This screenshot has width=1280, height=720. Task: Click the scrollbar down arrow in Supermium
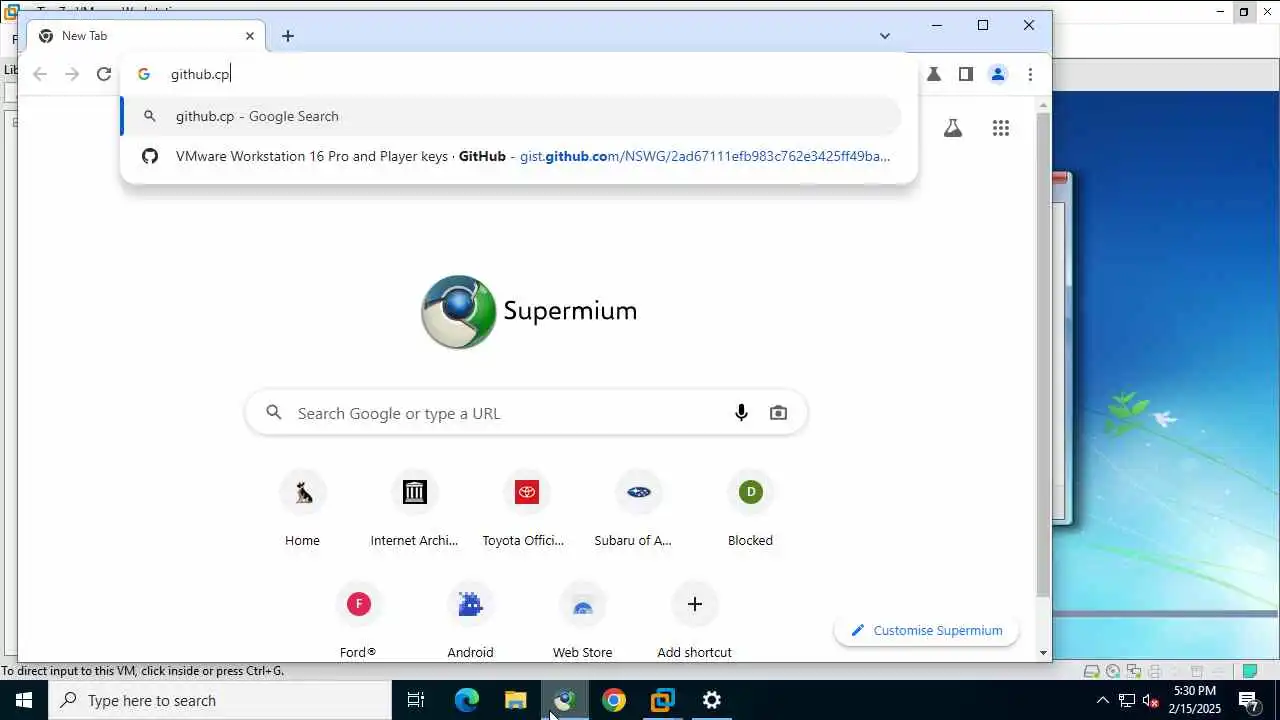tap(1044, 653)
